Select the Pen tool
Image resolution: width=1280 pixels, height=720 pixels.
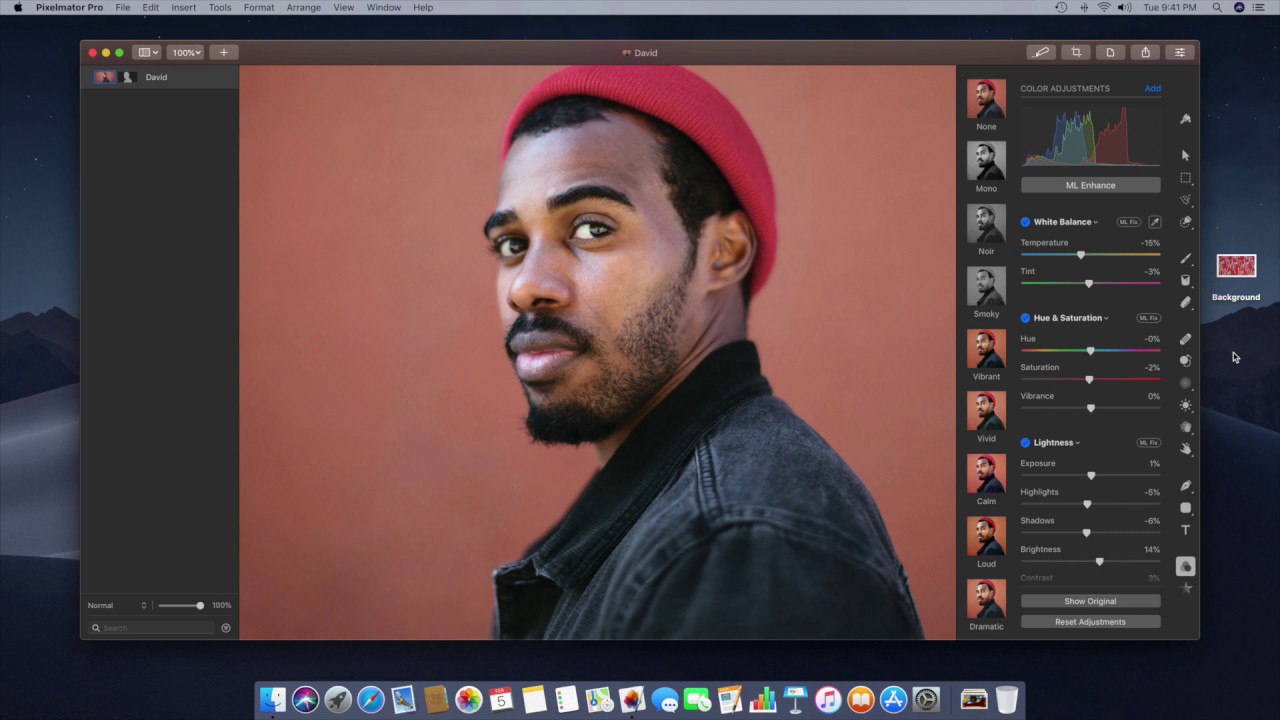1185,486
